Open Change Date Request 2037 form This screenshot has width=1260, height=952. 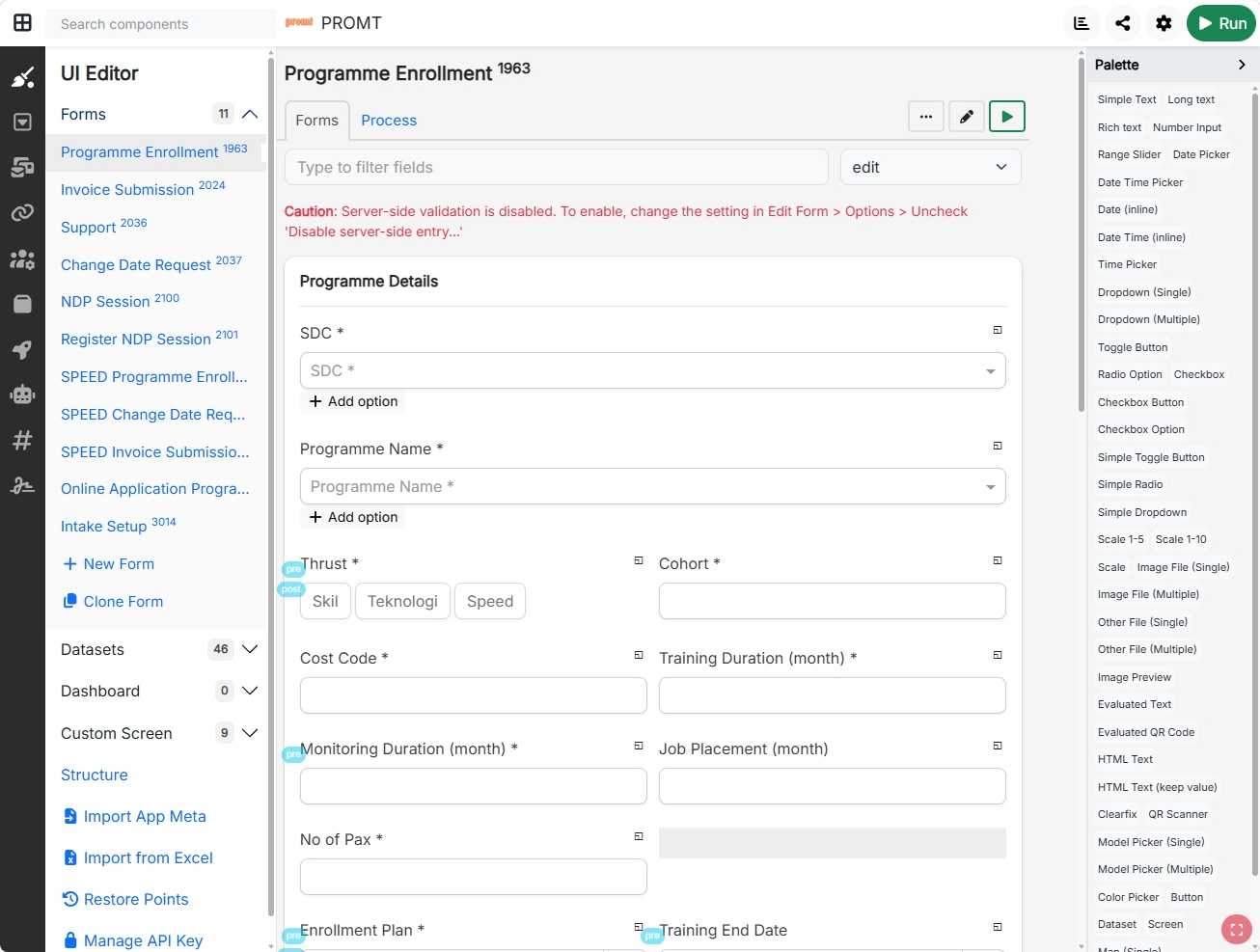(x=151, y=264)
